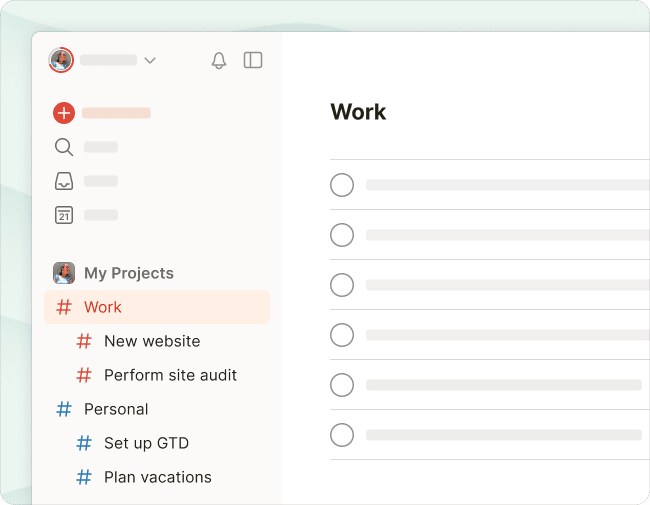650x505 pixels.
Task: Collapse the My Projects section
Action: (x=128, y=273)
